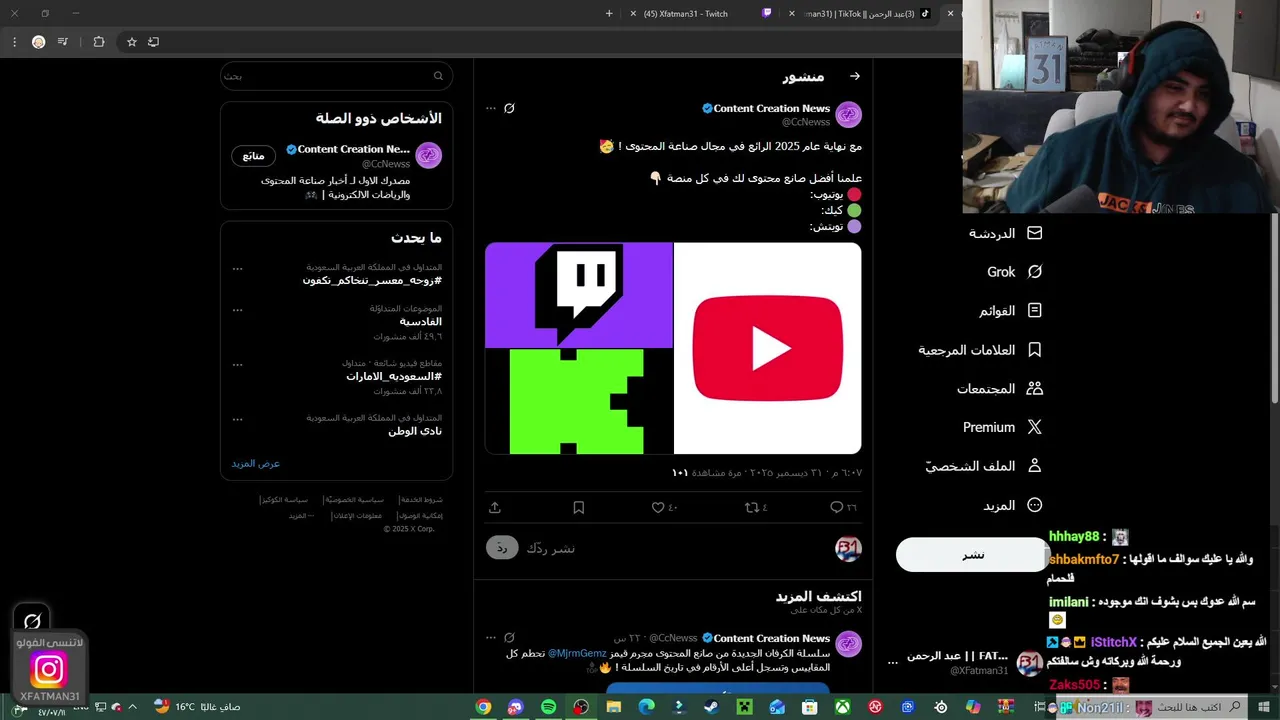Open File Explorer folder icon in taskbar

coord(614,707)
